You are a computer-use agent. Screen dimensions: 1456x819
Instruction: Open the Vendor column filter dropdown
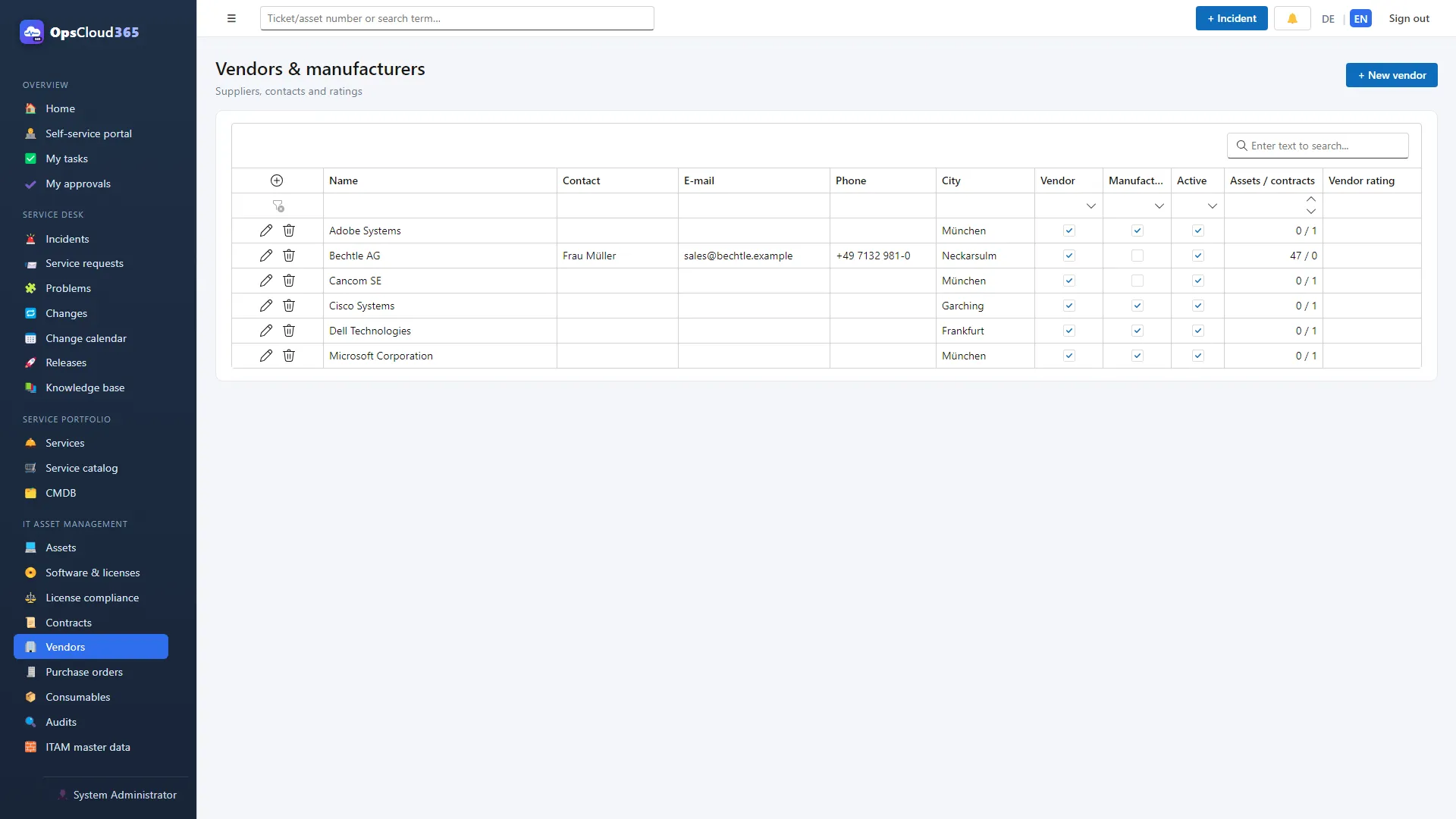click(x=1090, y=206)
